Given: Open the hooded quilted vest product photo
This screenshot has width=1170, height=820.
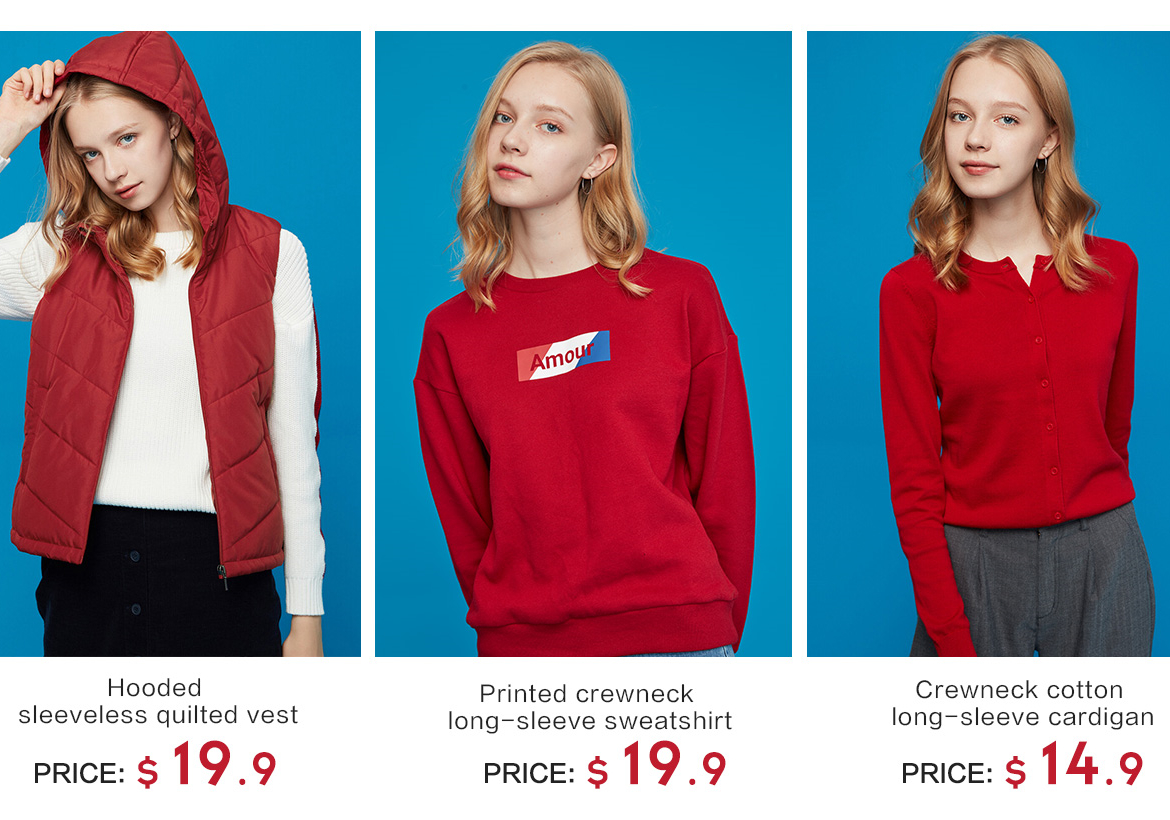Looking at the screenshot, I should [x=180, y=343].
